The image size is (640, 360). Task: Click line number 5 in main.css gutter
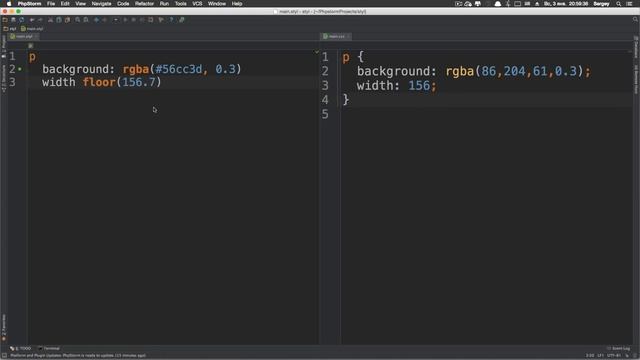(x=325, y=114)
